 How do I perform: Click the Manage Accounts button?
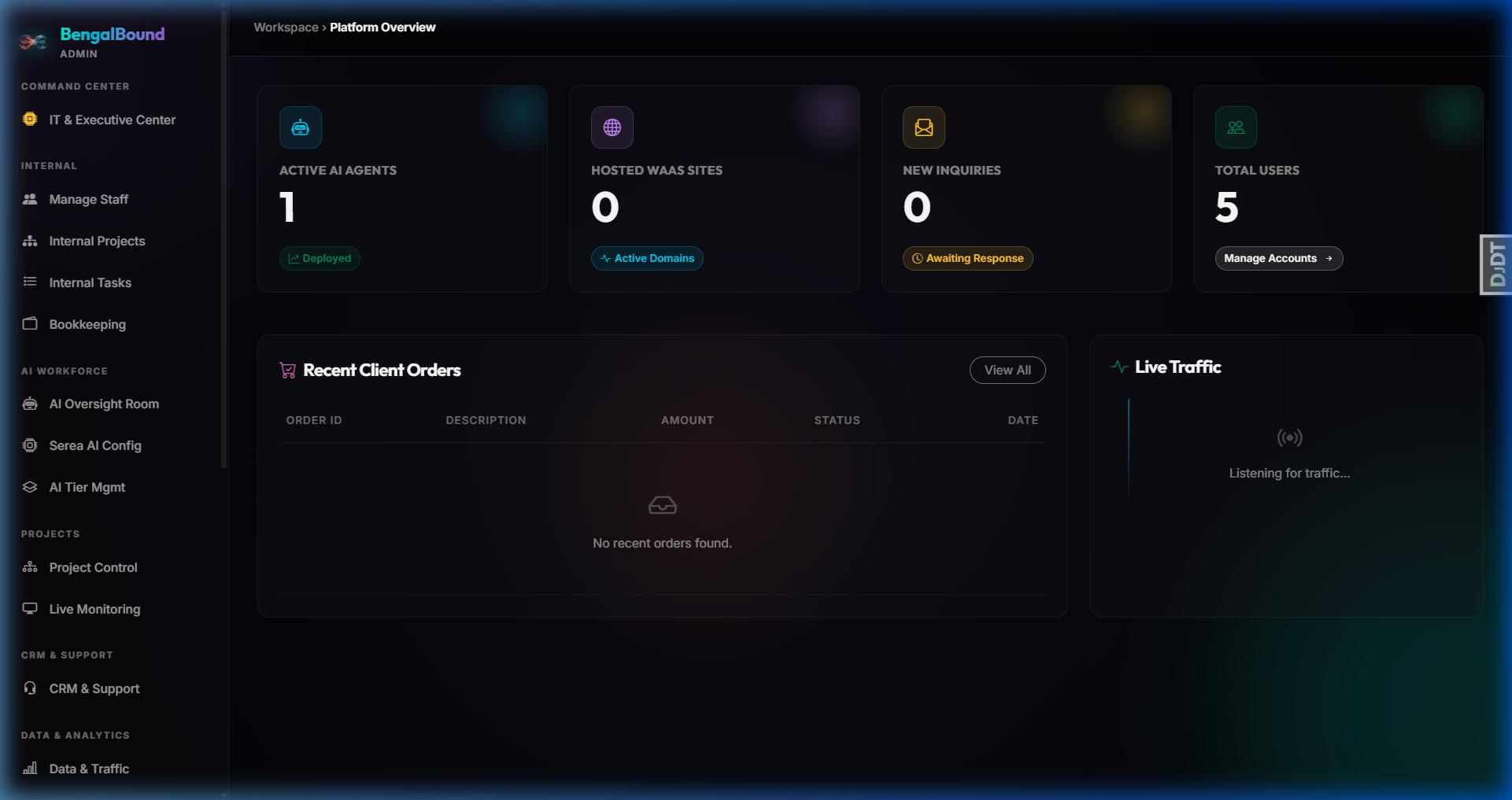click(1279, 258)
